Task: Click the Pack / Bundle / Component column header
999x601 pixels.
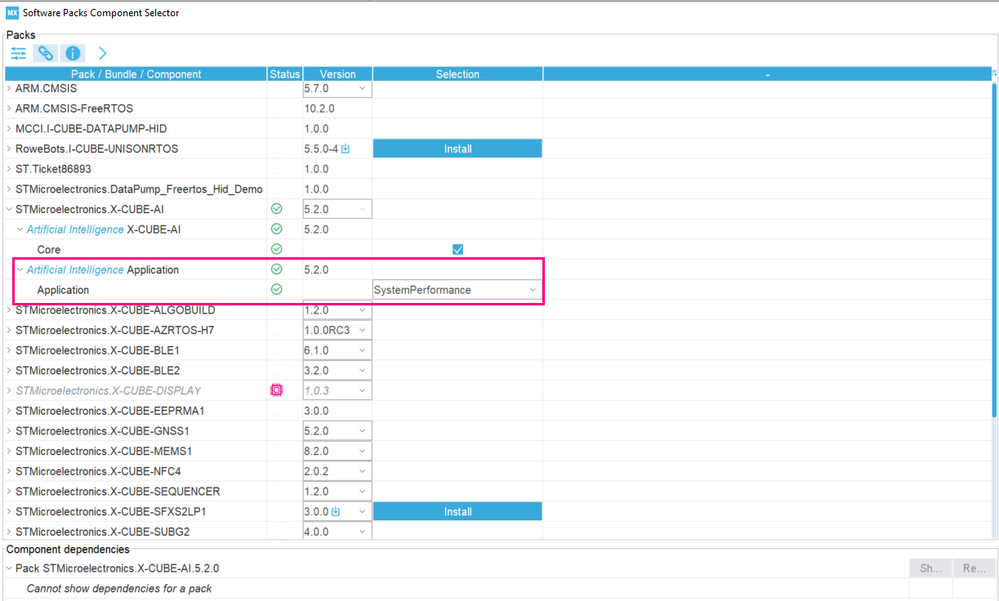Action: 136,74
